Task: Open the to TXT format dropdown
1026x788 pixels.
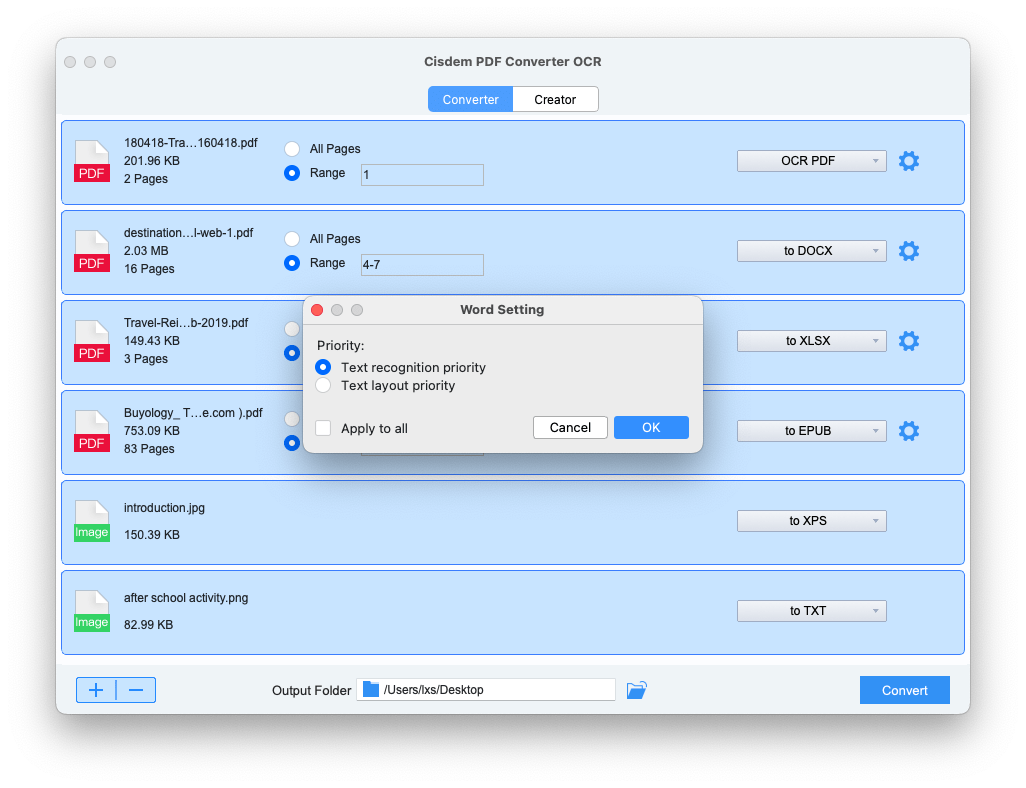Action: point(811,611)
